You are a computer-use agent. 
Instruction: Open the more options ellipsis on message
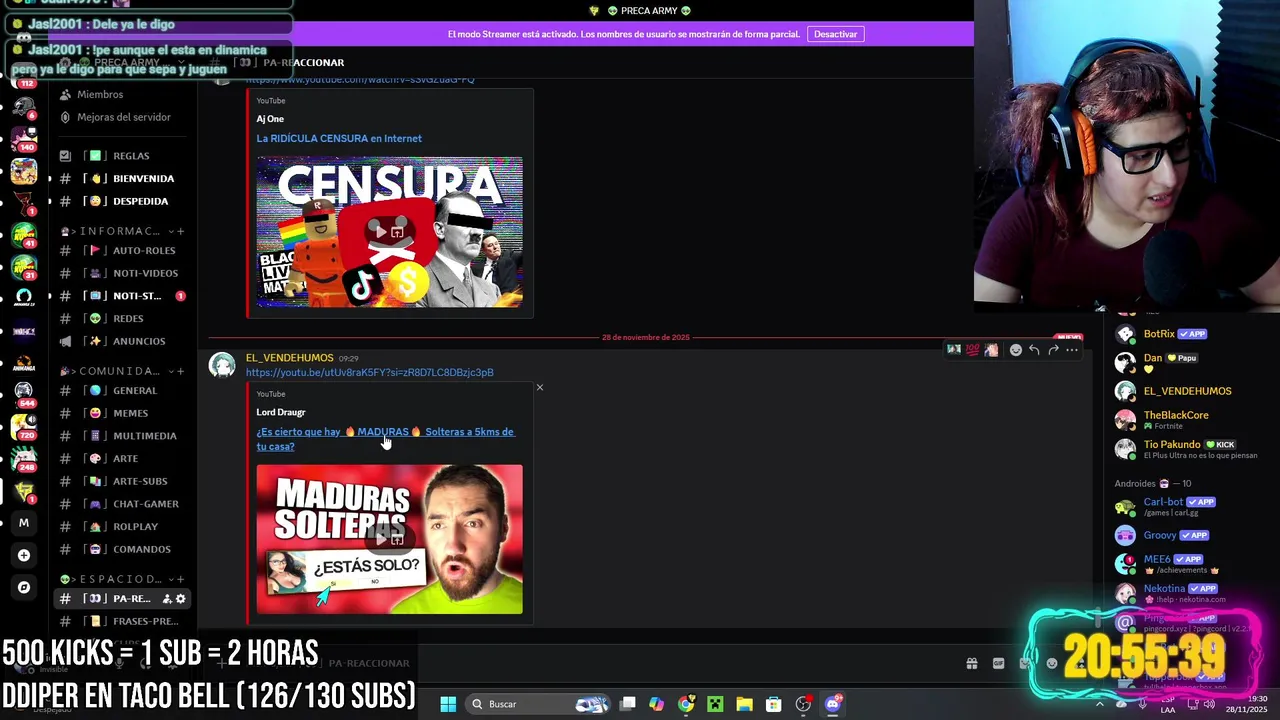tap(1072, 350)
